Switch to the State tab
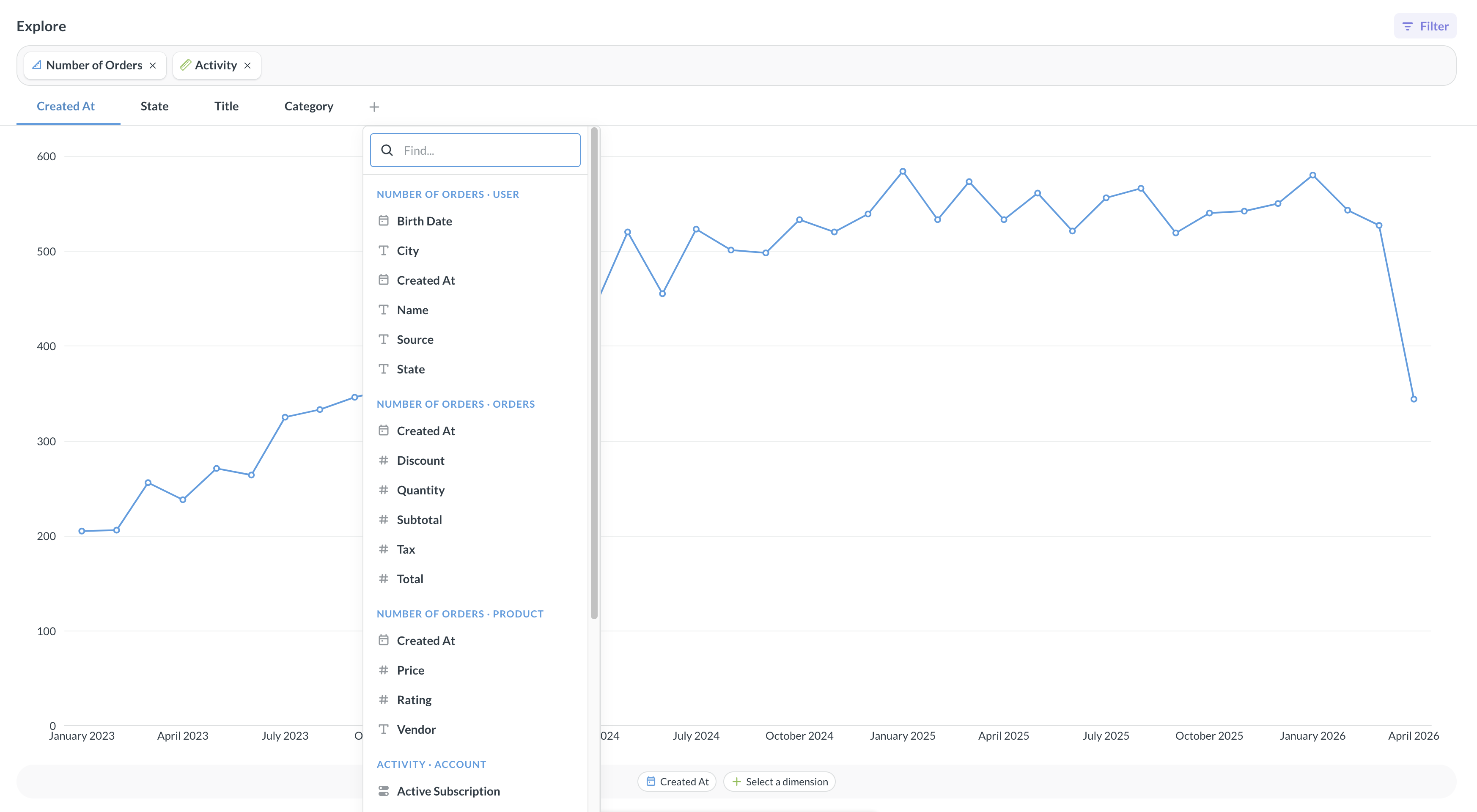This screenshot has height=812, width=1477. (x=154, y=106)
